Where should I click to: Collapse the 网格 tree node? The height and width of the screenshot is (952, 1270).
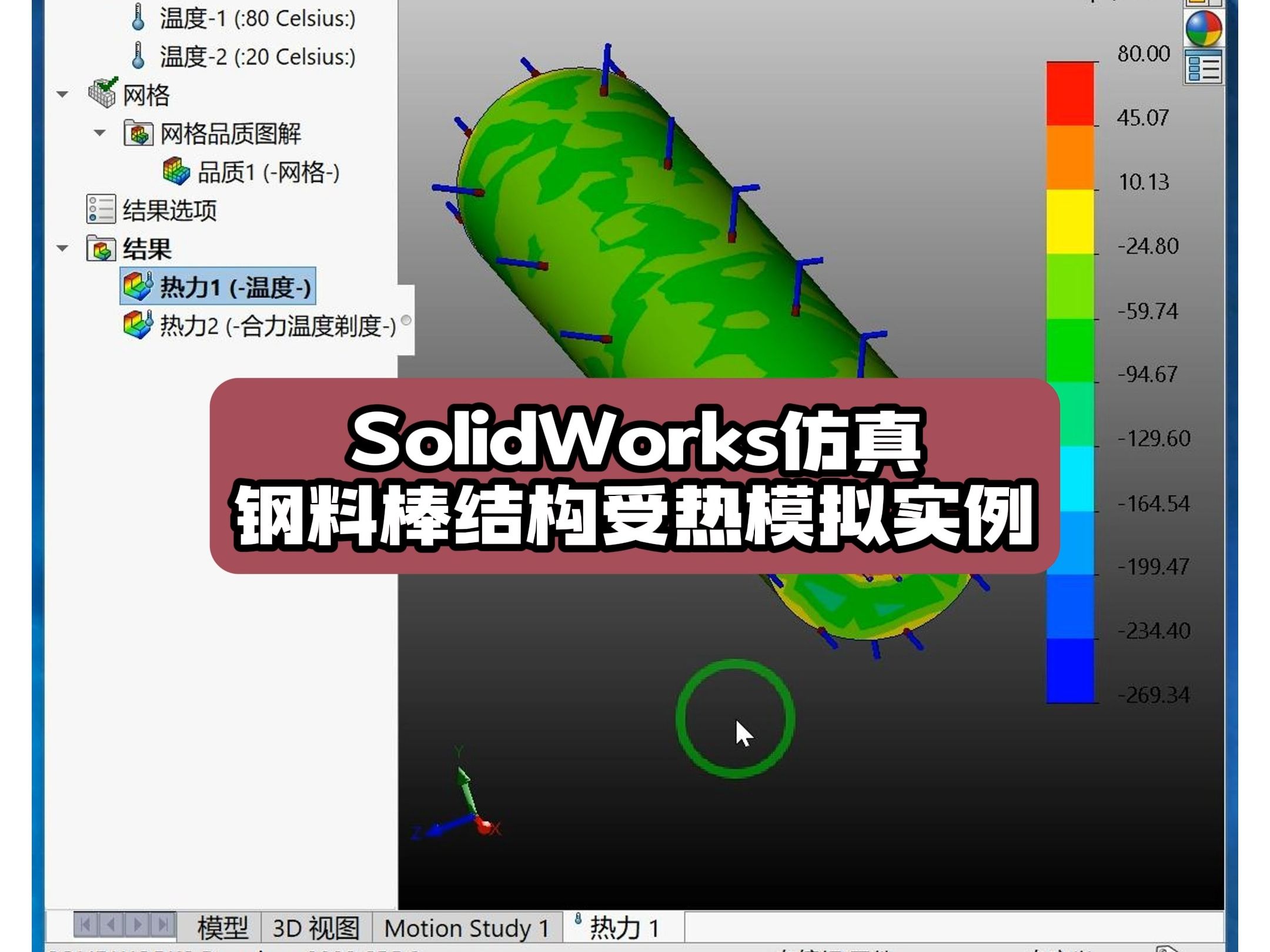tap(62, 94)
